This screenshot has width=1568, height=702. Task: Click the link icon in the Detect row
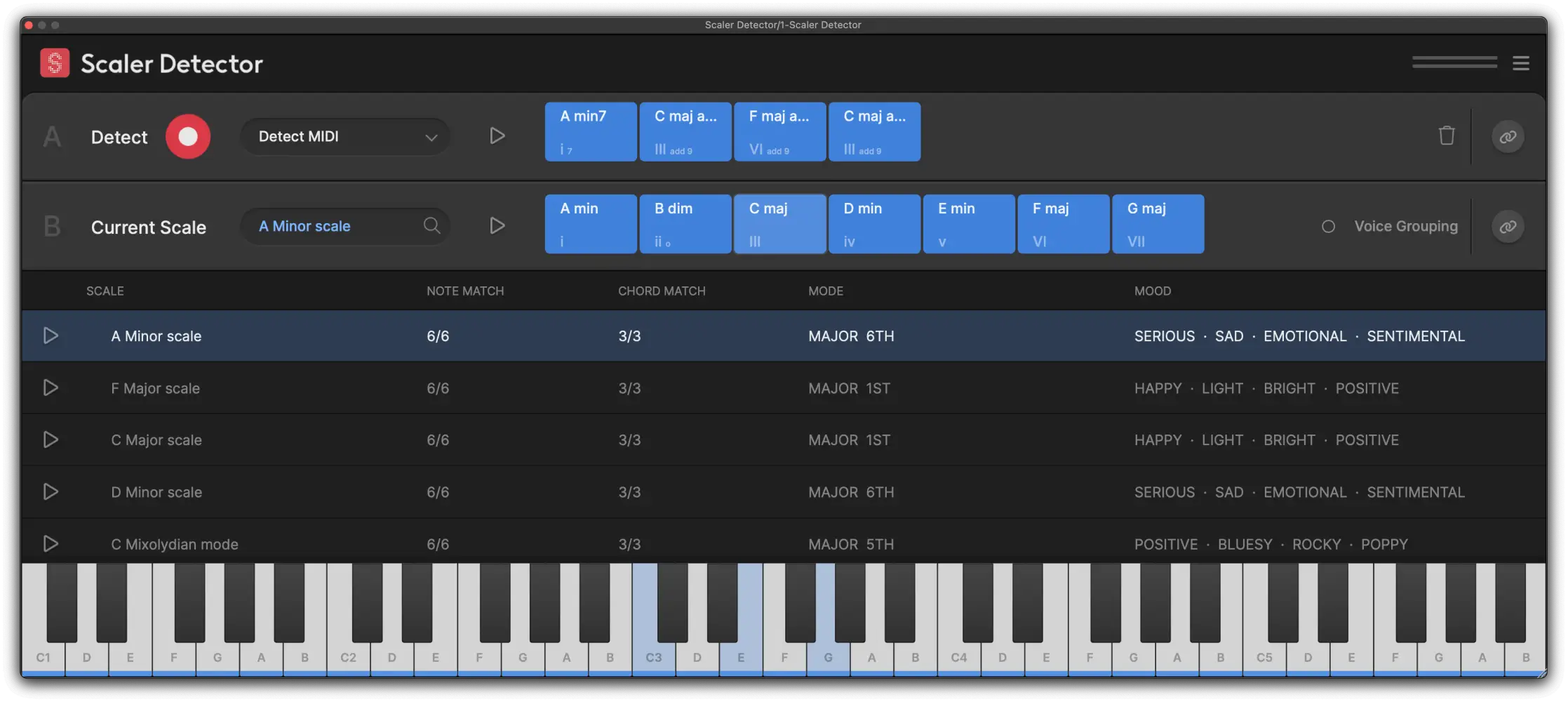1508,136
